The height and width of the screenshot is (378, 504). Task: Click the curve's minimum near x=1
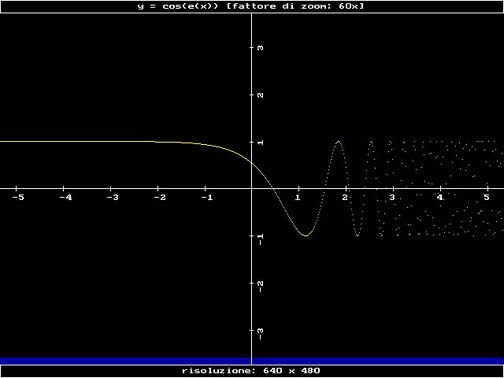[x=306, y=236]
